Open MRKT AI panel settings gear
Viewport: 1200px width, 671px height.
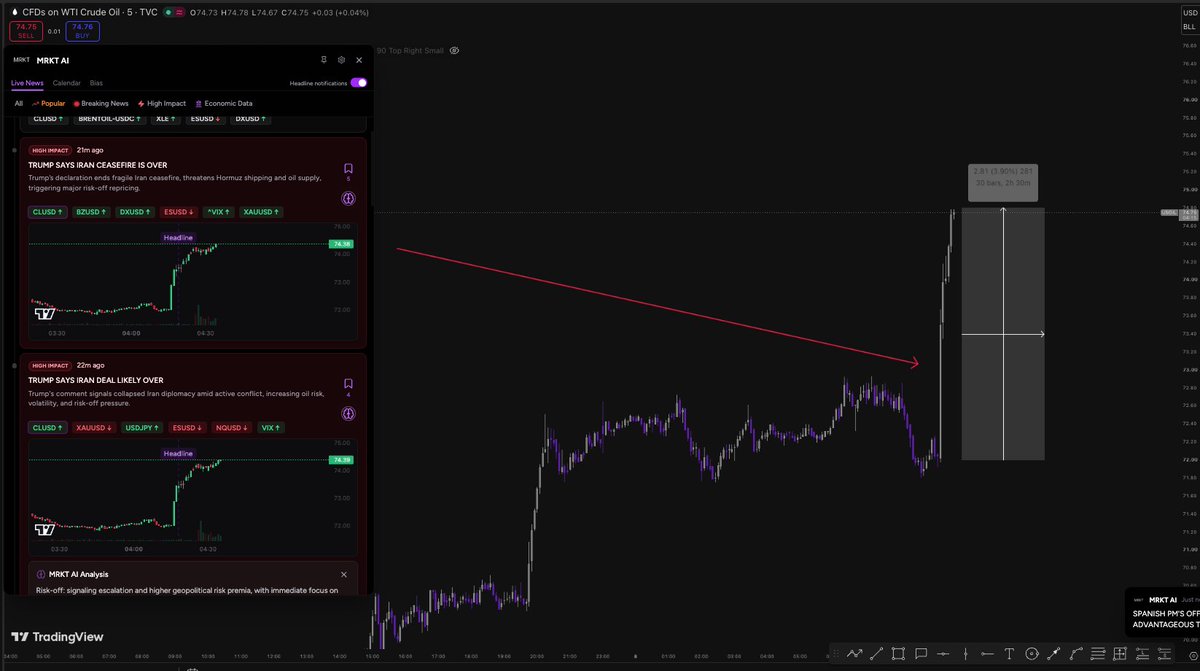(x=341, y=60)
